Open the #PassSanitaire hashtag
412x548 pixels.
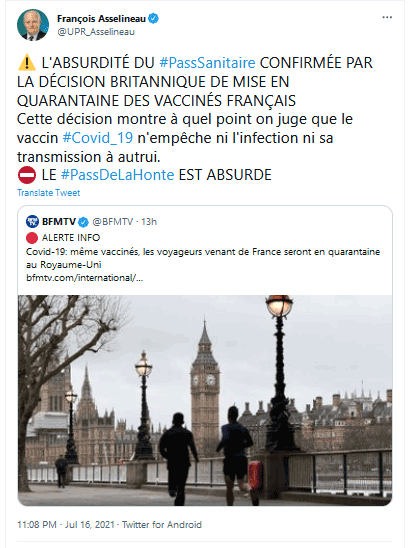tap(208, 63)
